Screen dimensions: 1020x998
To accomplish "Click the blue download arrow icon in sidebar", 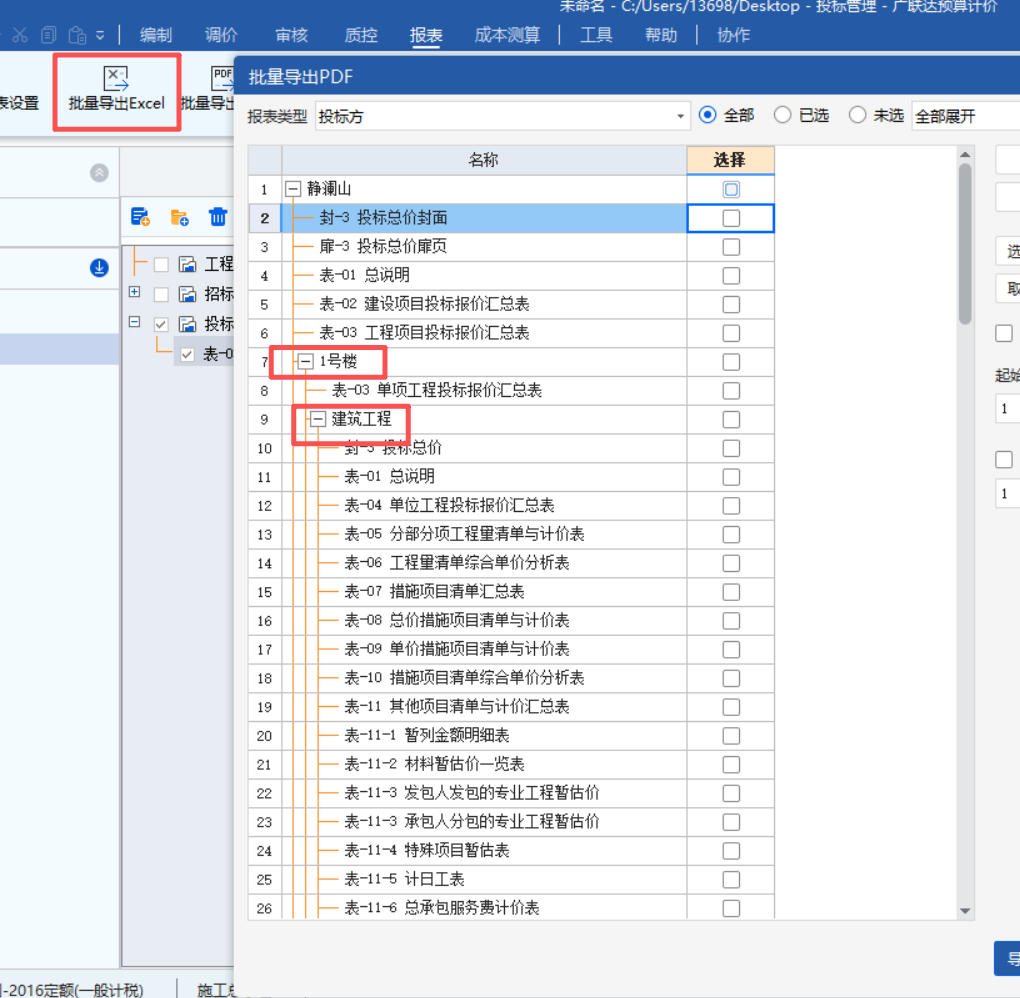I will pyautogui.click(x=98, y=266).
